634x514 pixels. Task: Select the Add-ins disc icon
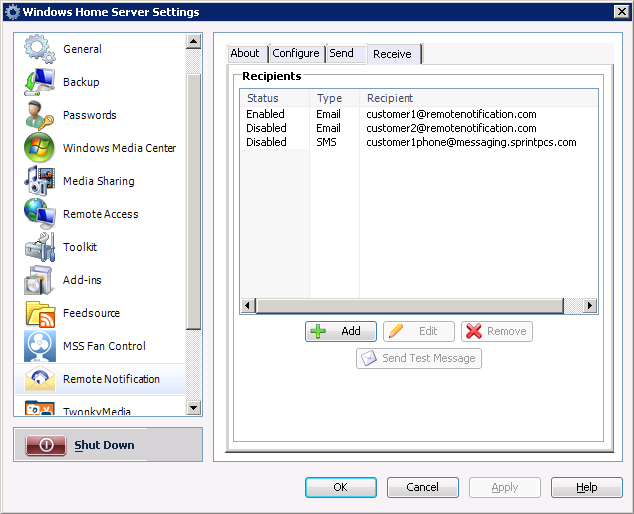(39, 280)
